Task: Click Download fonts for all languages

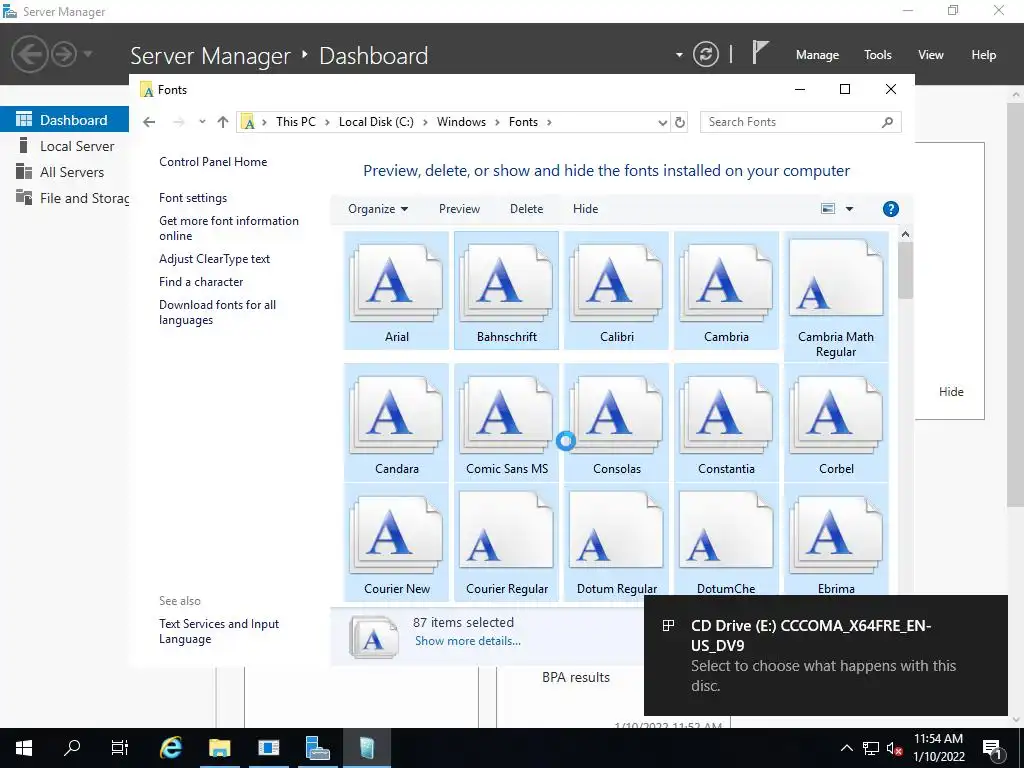Action: click(217, 312)
